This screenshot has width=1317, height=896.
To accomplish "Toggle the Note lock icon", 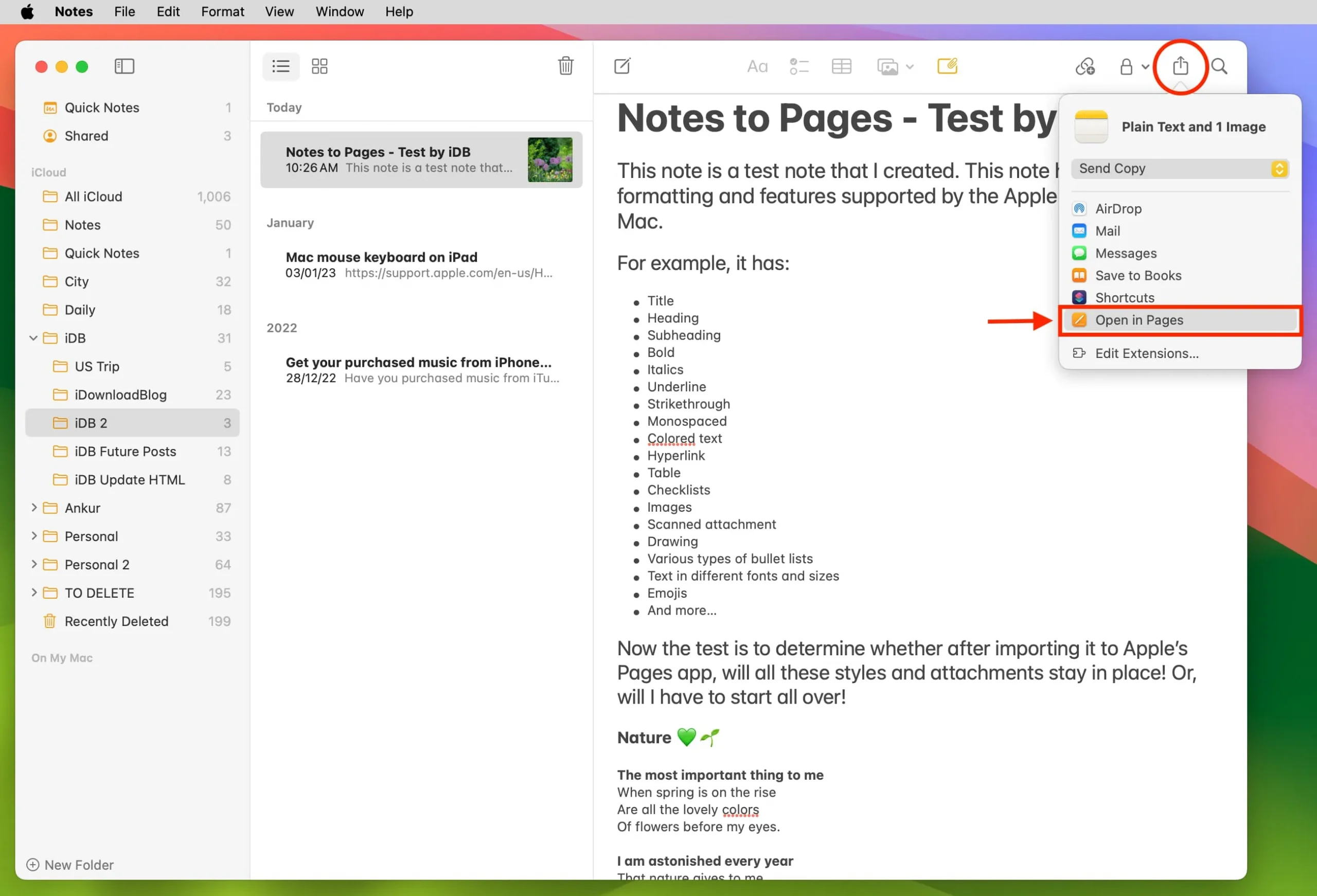I will [1128, 66].
